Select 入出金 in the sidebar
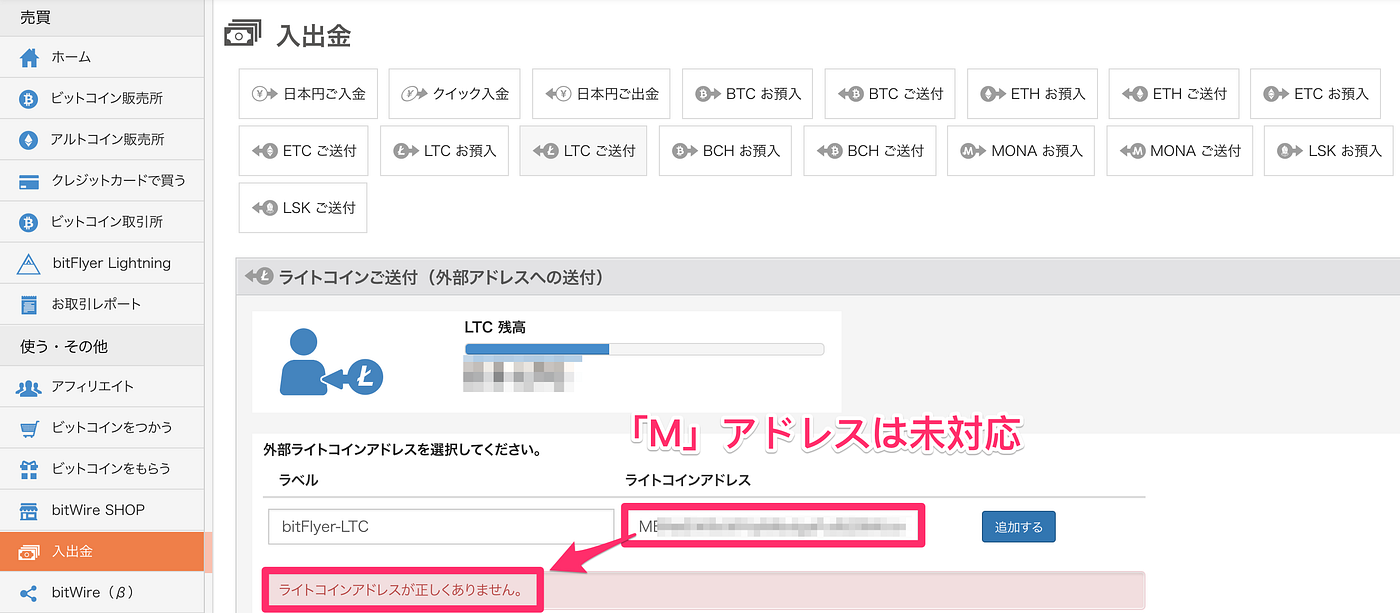Viewport: 1400px width, 613px height. coord(102,551)
